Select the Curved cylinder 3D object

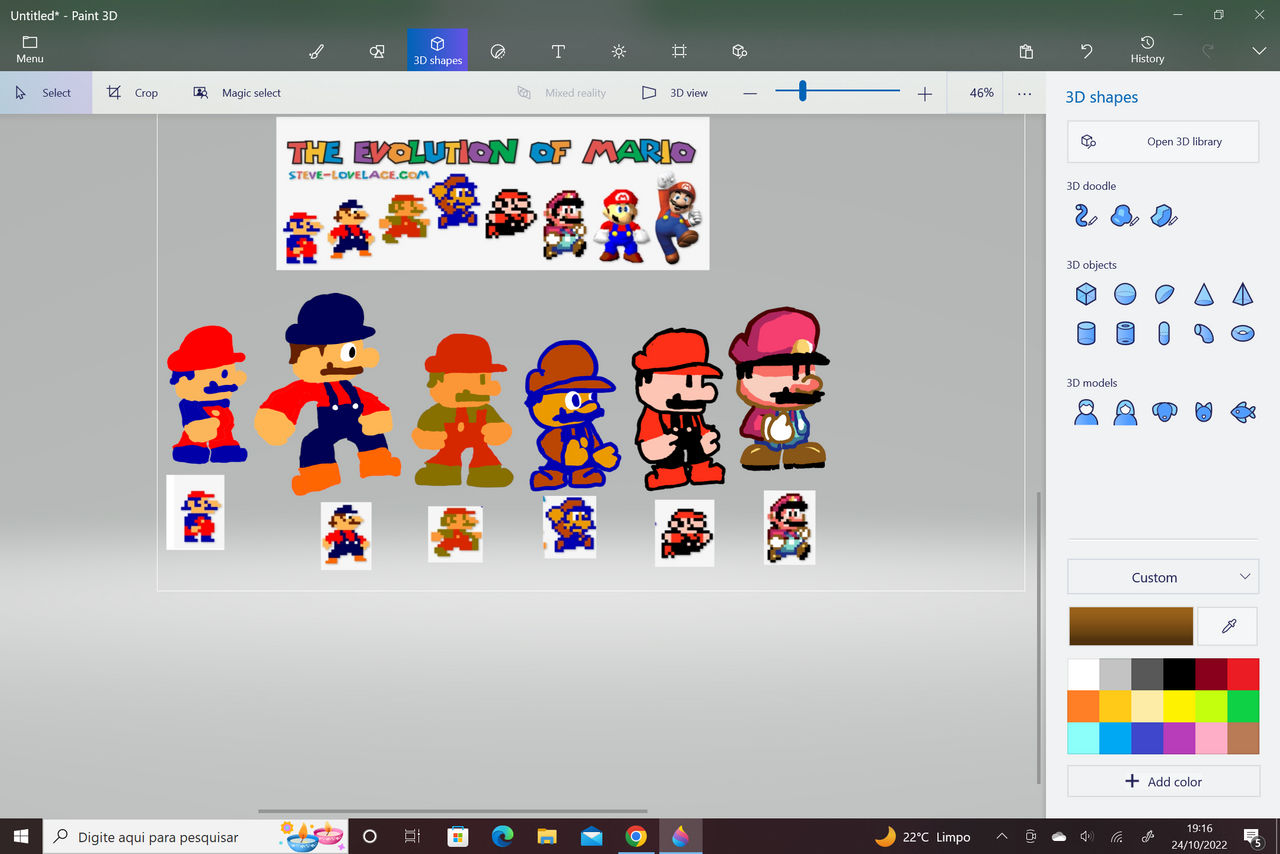pyautogui.click(x=1203, y=333)
